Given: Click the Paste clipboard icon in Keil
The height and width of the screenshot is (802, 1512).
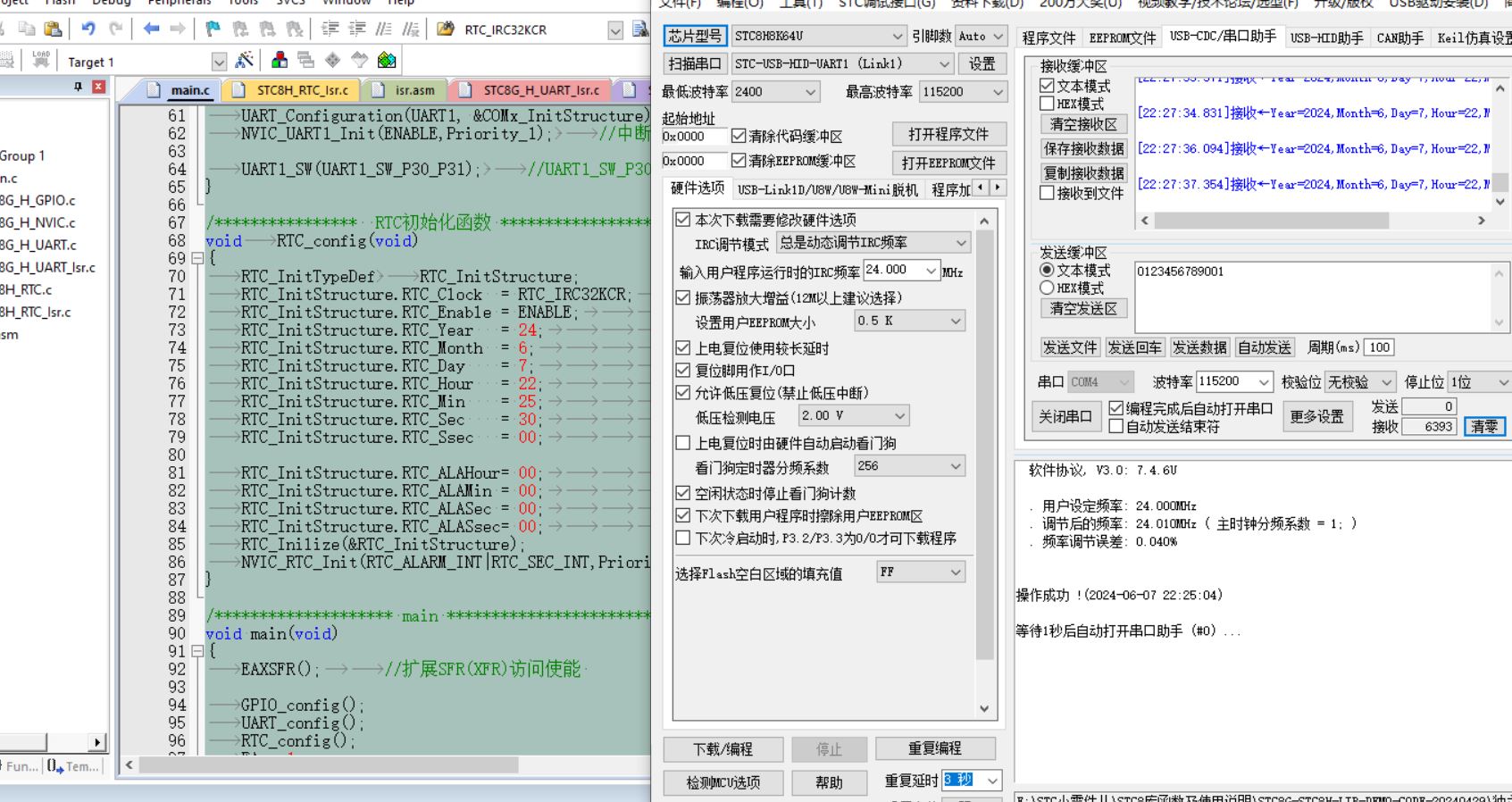Looking at the screenshot, I should click(53, 29).
